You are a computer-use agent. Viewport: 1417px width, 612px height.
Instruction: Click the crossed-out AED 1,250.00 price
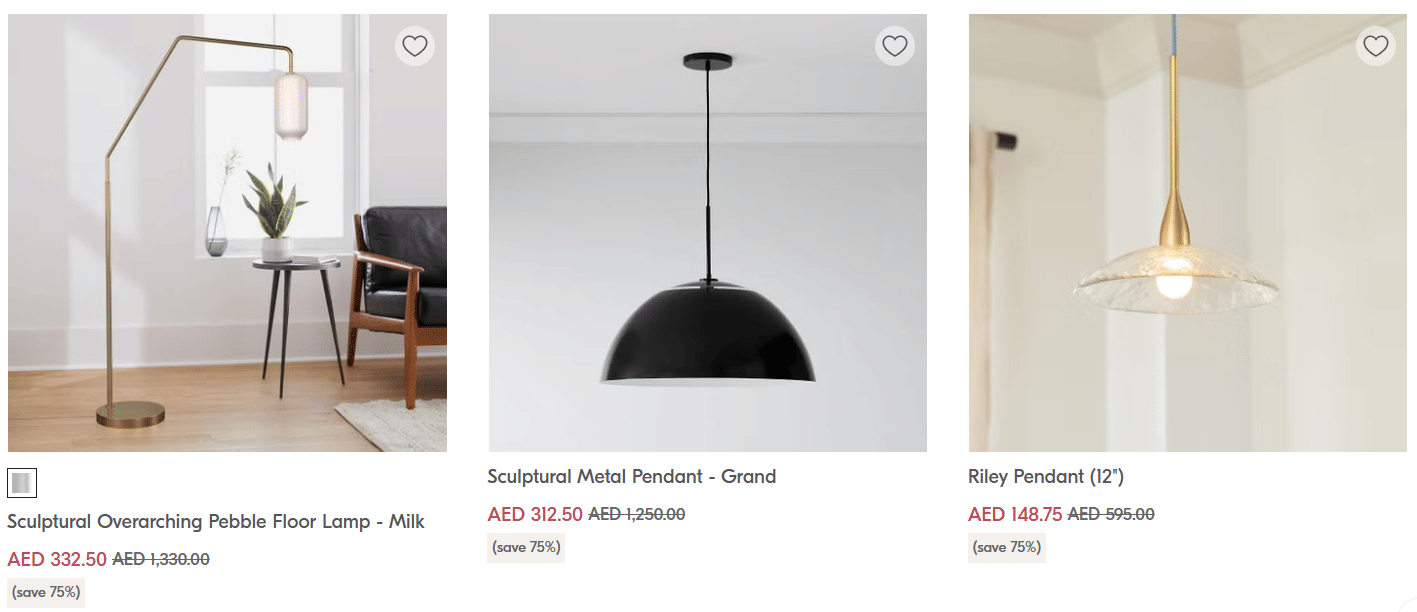637,514
